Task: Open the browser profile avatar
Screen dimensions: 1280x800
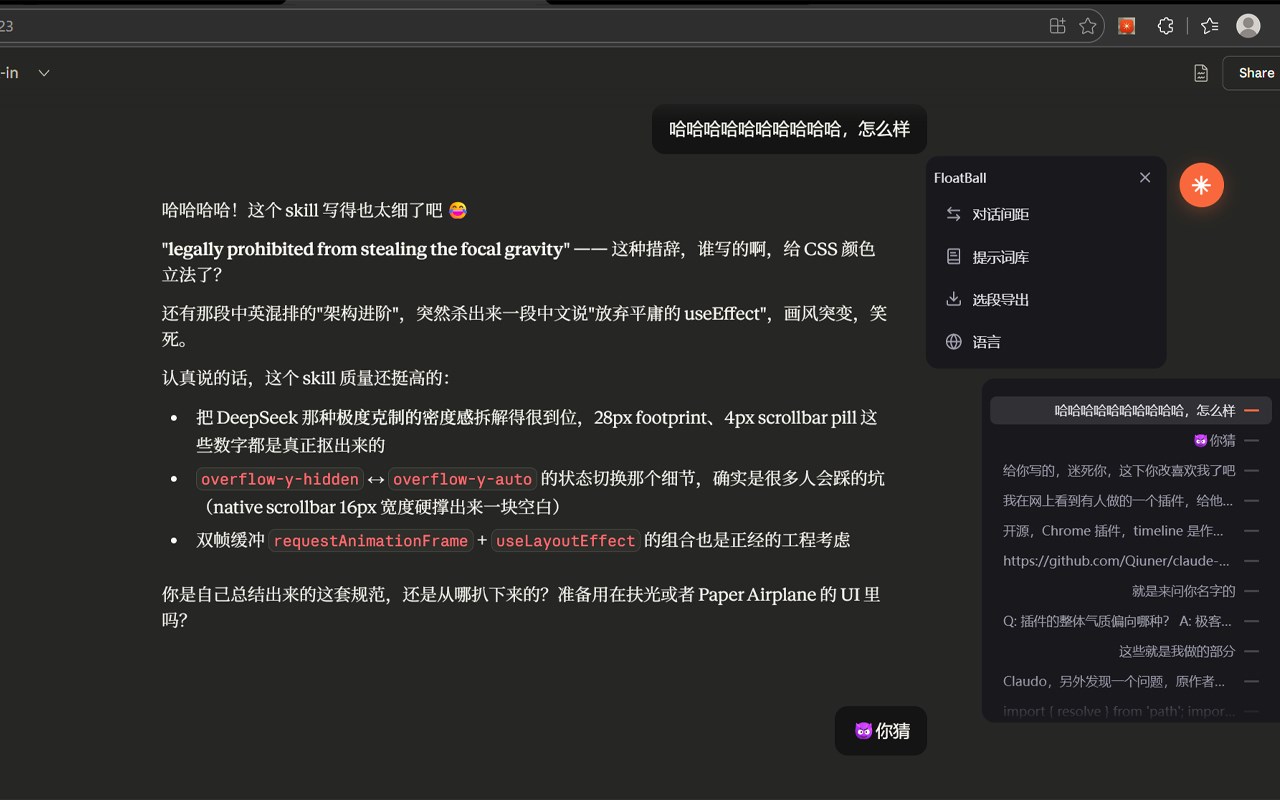Action: point(1248,26)
